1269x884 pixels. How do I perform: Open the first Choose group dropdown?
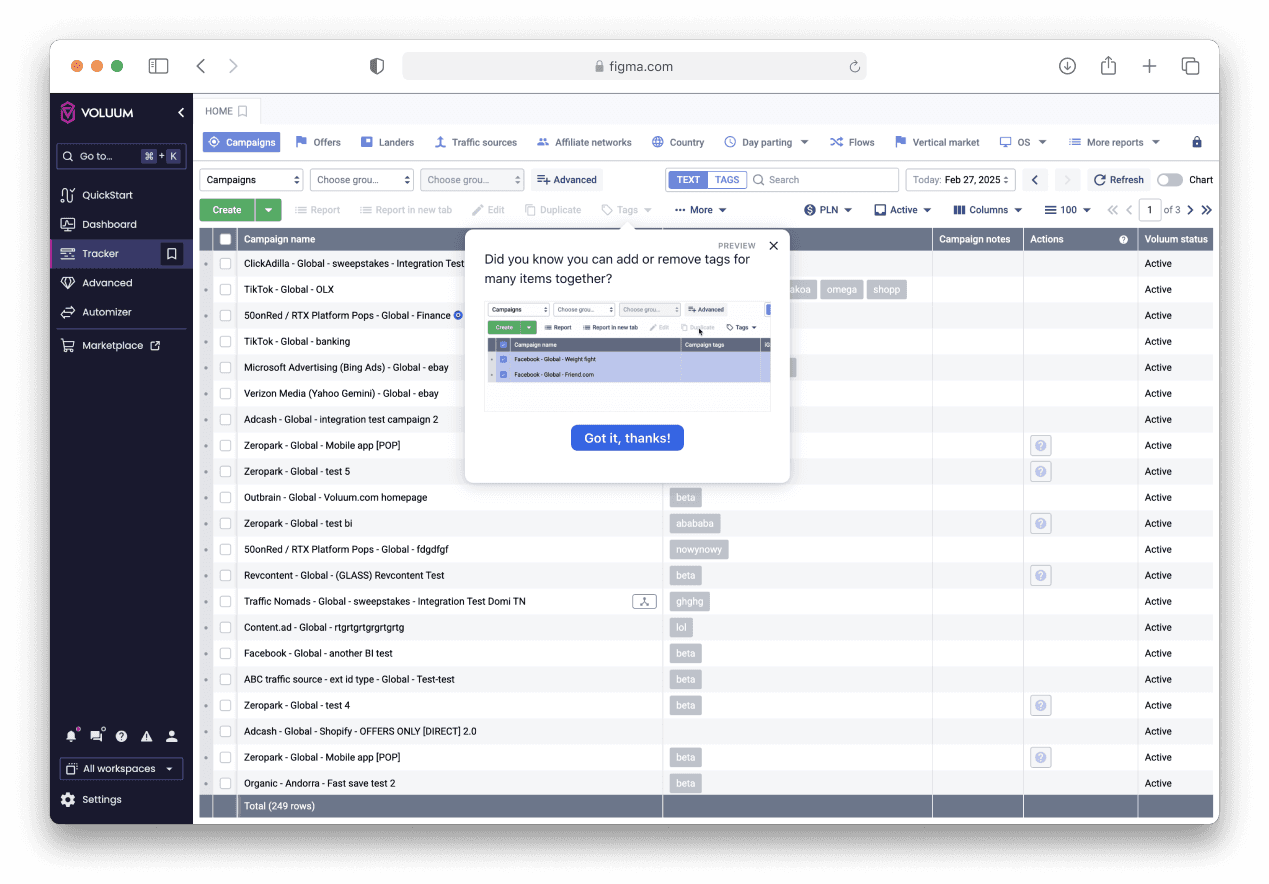pos(362,180)
